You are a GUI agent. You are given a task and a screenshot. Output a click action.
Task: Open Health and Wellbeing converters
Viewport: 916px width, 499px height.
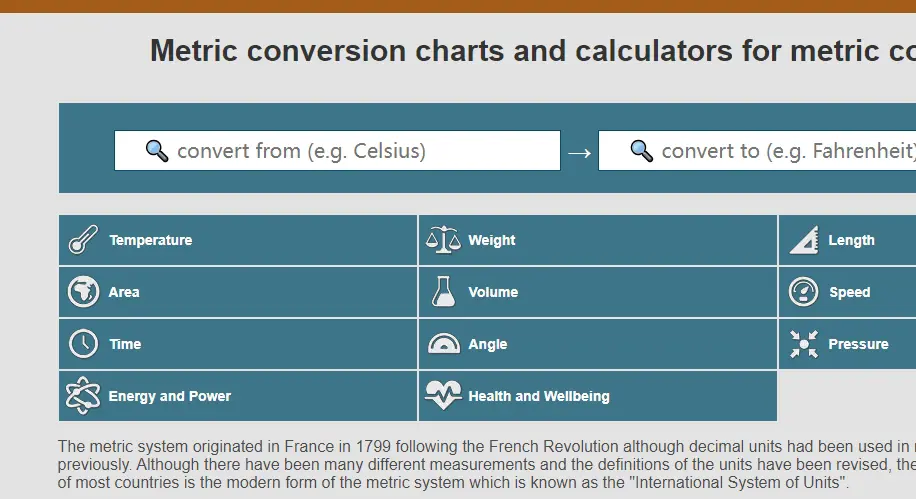[x=539, y=396]
